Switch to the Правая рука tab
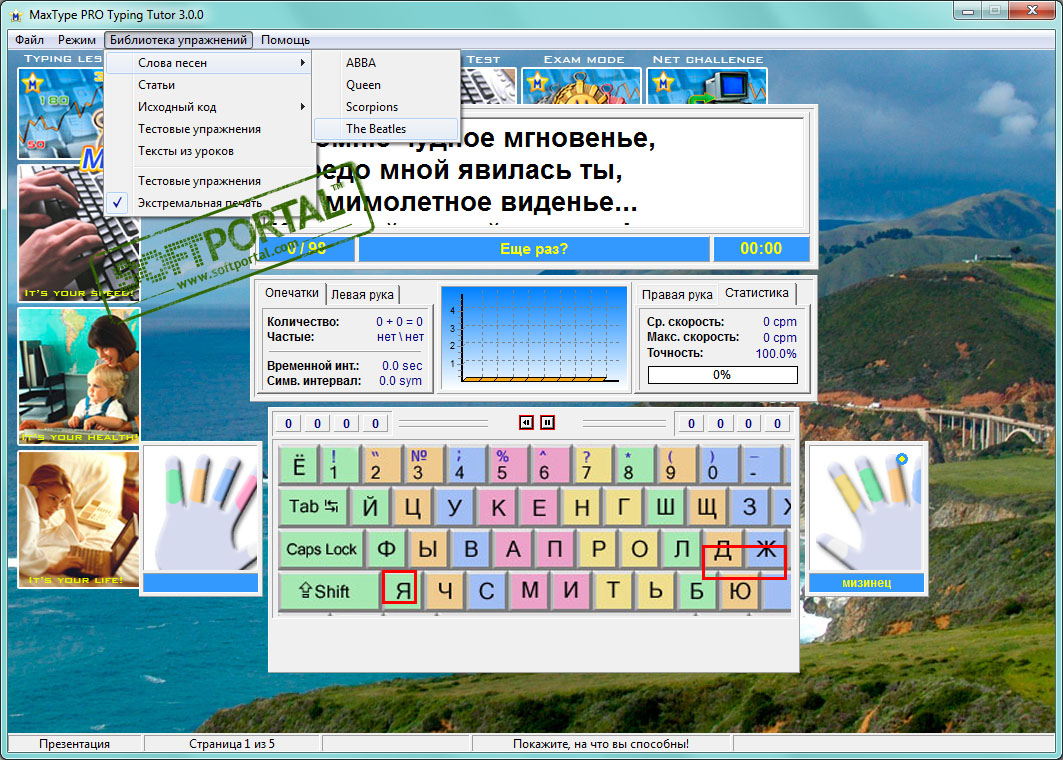1063x760 pixels. pyautogui.click(x=677, y=294)
